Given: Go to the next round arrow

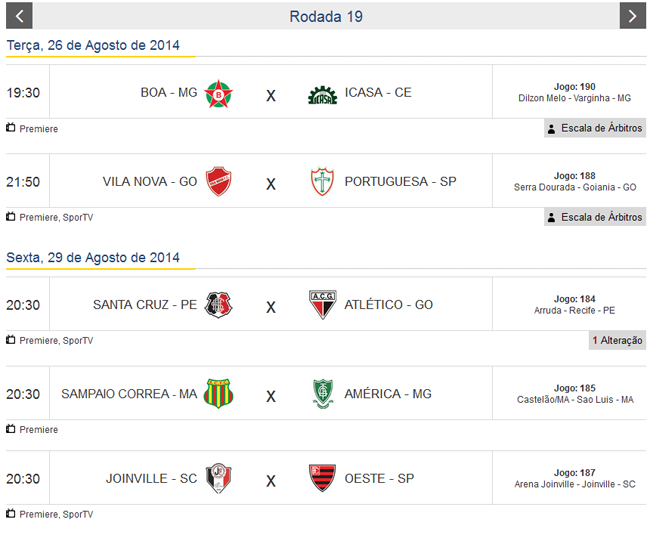Looking at the screenshot, I should (x=632, y=16).
